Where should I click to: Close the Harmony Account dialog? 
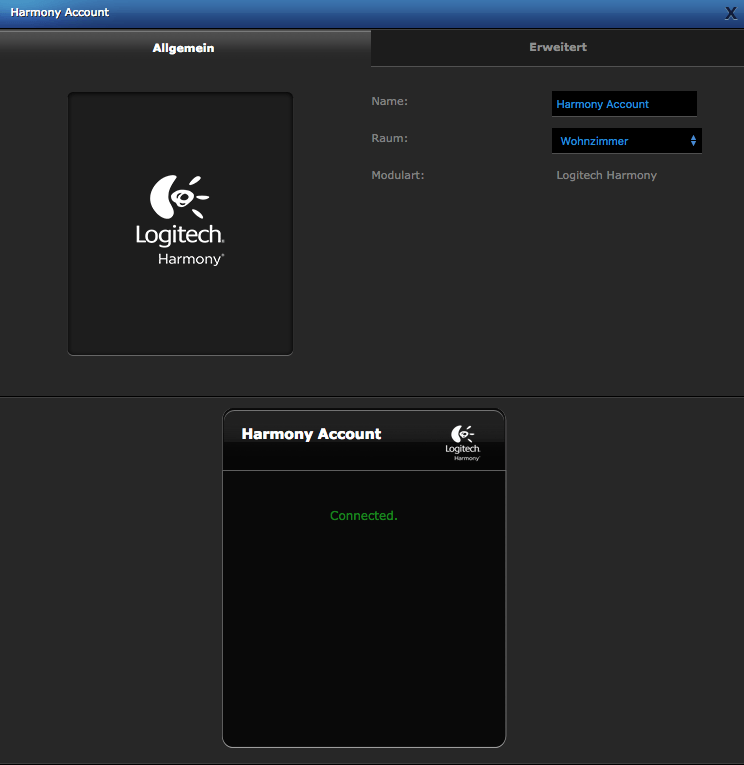pyautogui.click(x=730, y=13)
